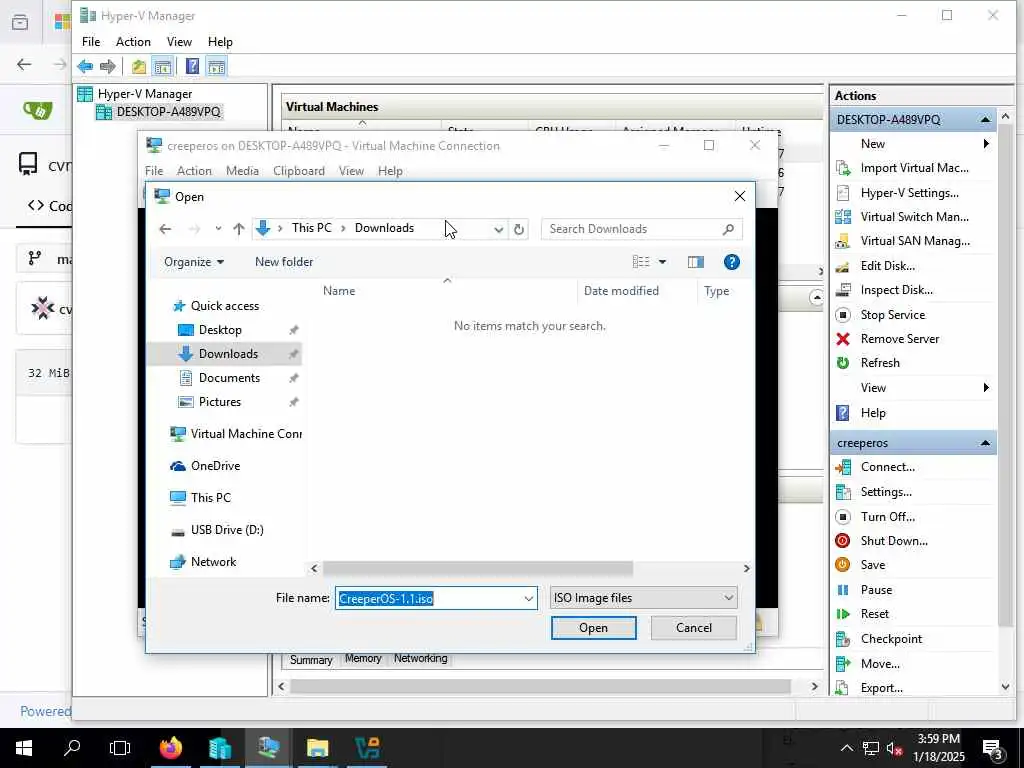Click Stop Service action
Viewport: 1024px width, 768px height.
pos(892,315)
